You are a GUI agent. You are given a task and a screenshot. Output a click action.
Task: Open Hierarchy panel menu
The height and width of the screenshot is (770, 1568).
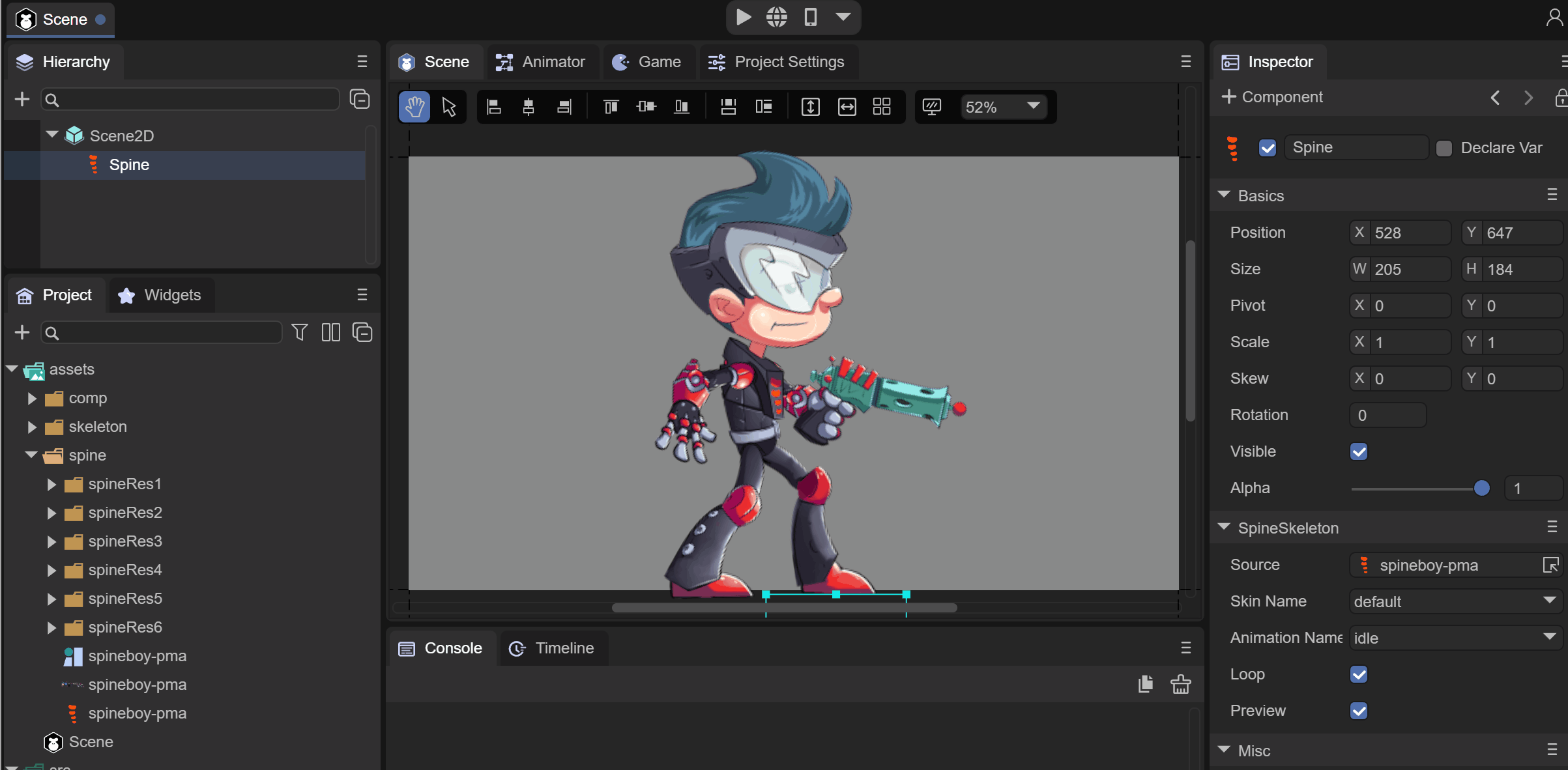362,61
